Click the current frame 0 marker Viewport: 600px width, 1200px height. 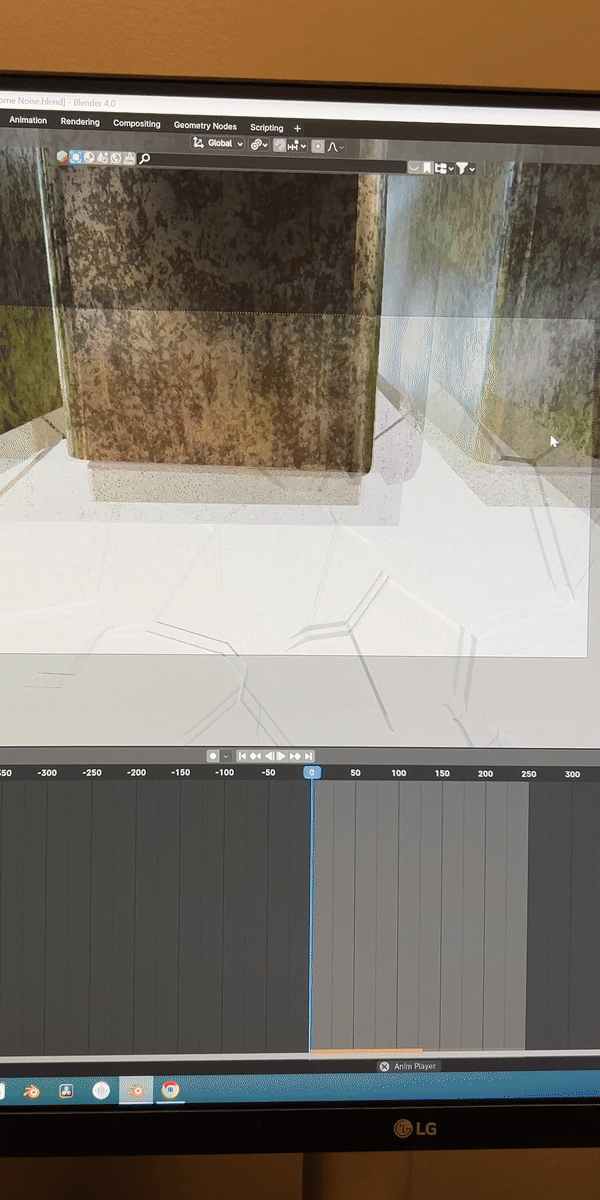click(x=312, y=772)
